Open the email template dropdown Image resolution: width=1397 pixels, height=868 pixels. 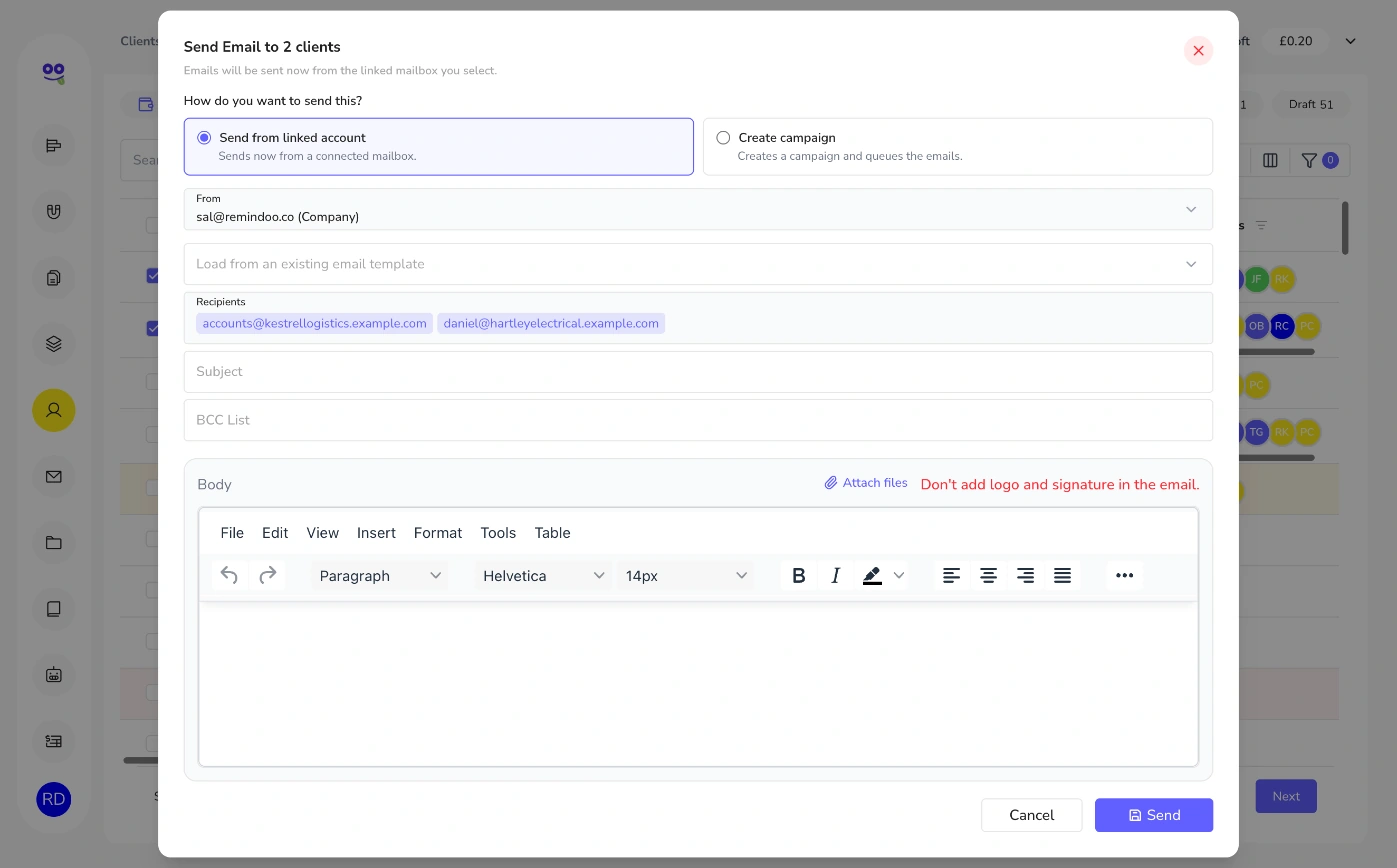coord(698,264)
